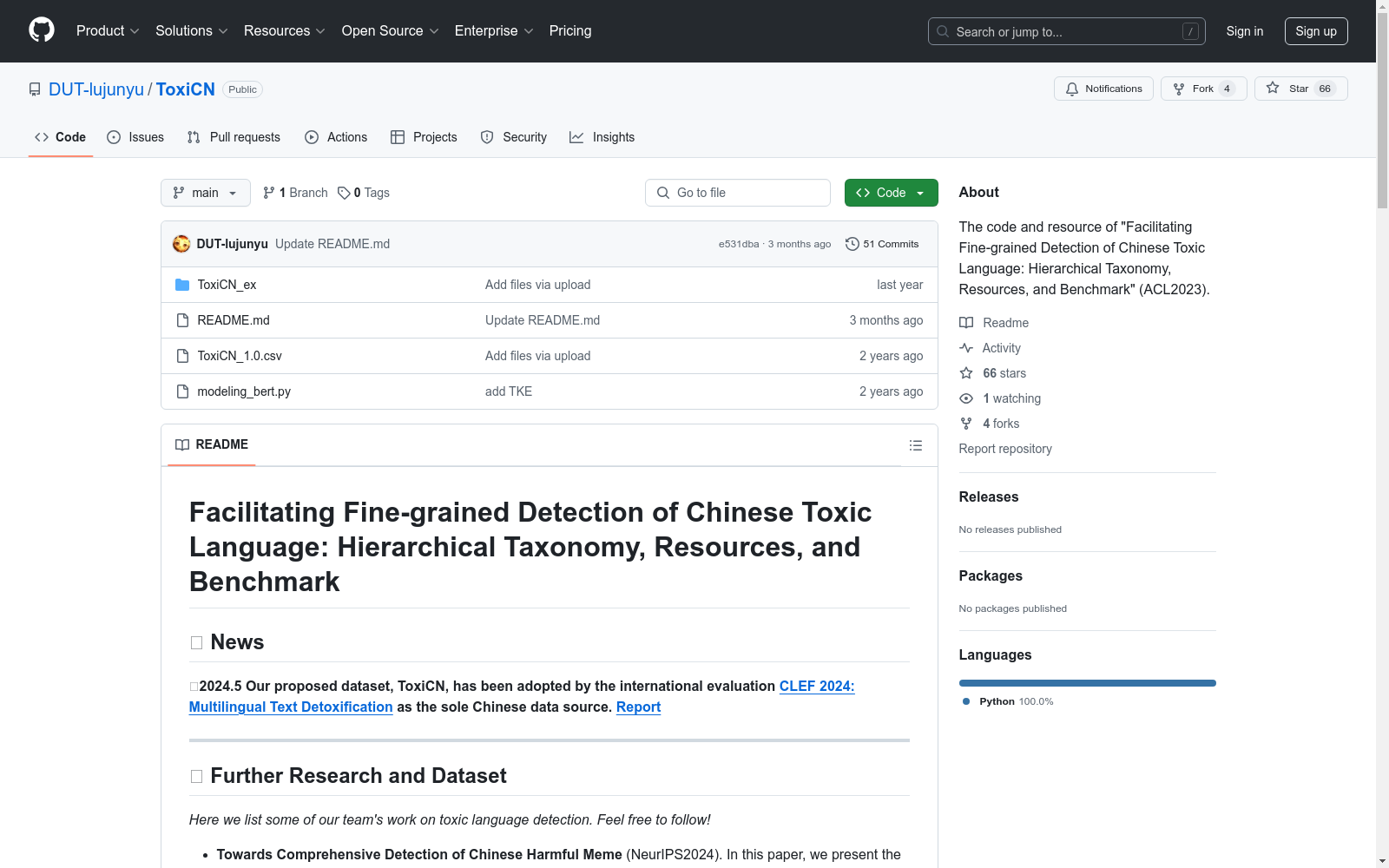
Task: Open commit hash e531dba
Action: 739,244
